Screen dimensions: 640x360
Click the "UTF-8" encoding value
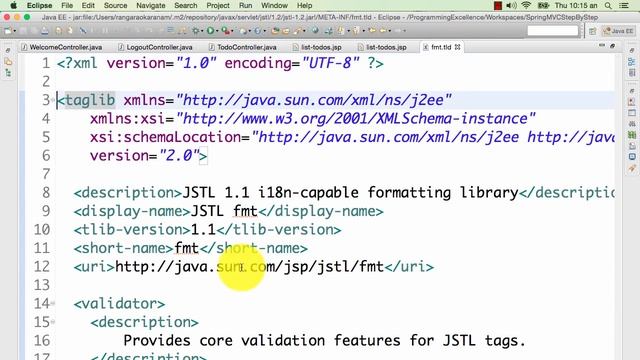[x=331, y=63]
